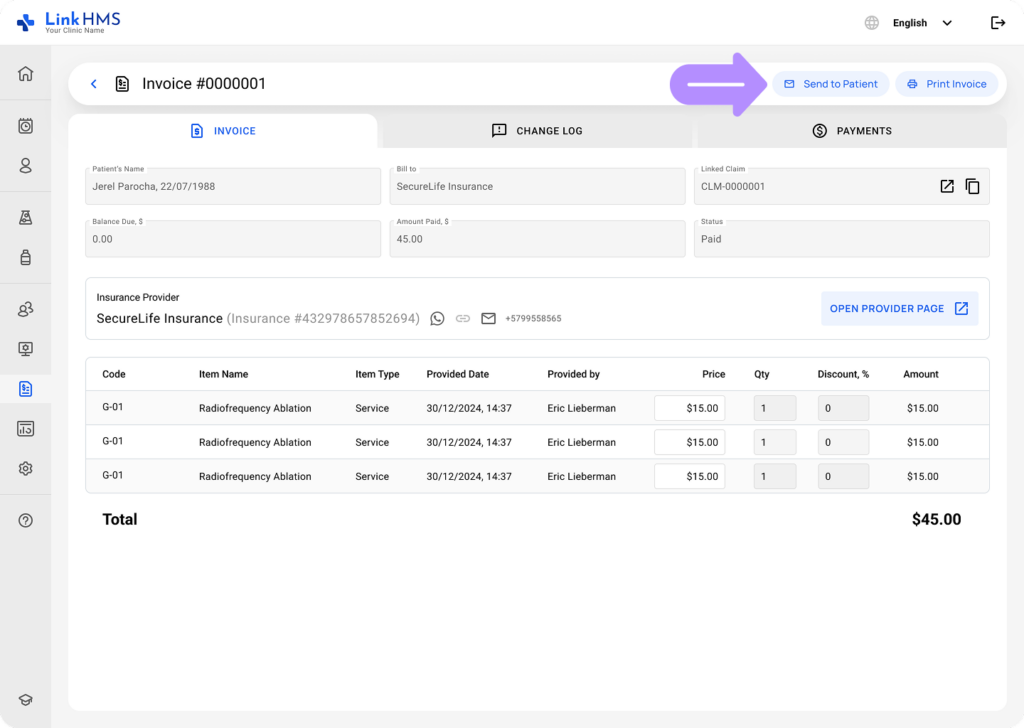Switch to the CHANGE LOG tab
1024x728 pixels.
click(x=537, y=131)
